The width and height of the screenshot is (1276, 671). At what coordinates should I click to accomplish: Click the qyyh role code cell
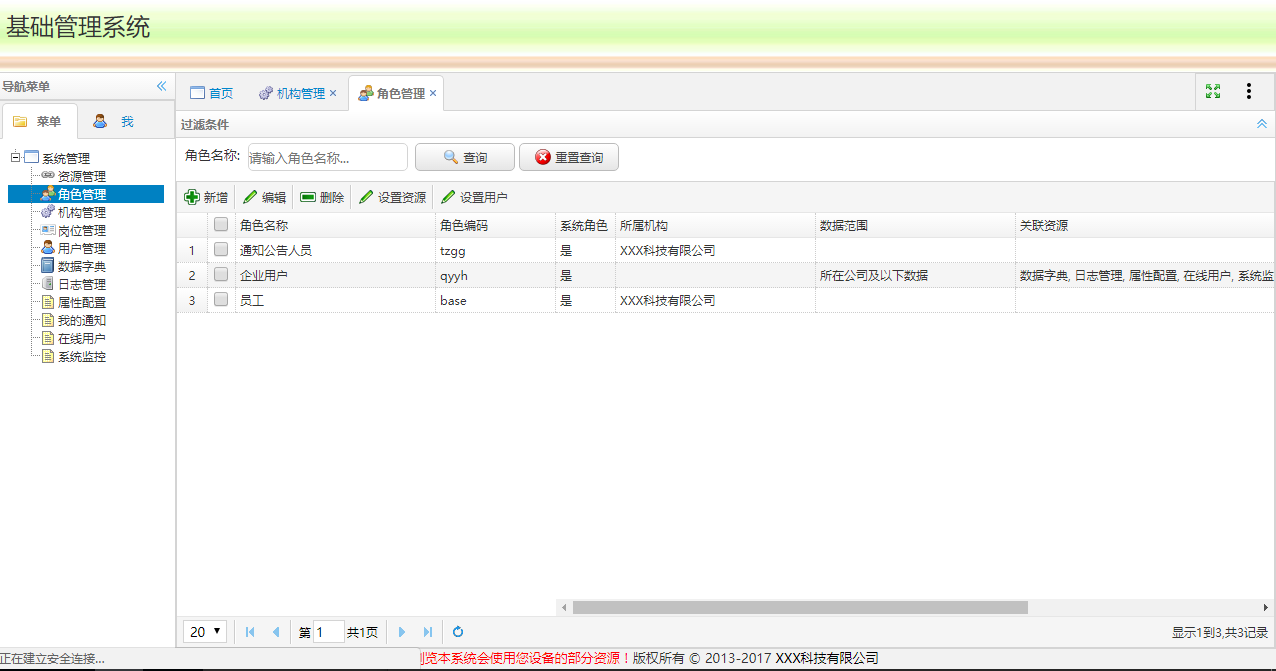pyautogui.click(x=495, y=275)
